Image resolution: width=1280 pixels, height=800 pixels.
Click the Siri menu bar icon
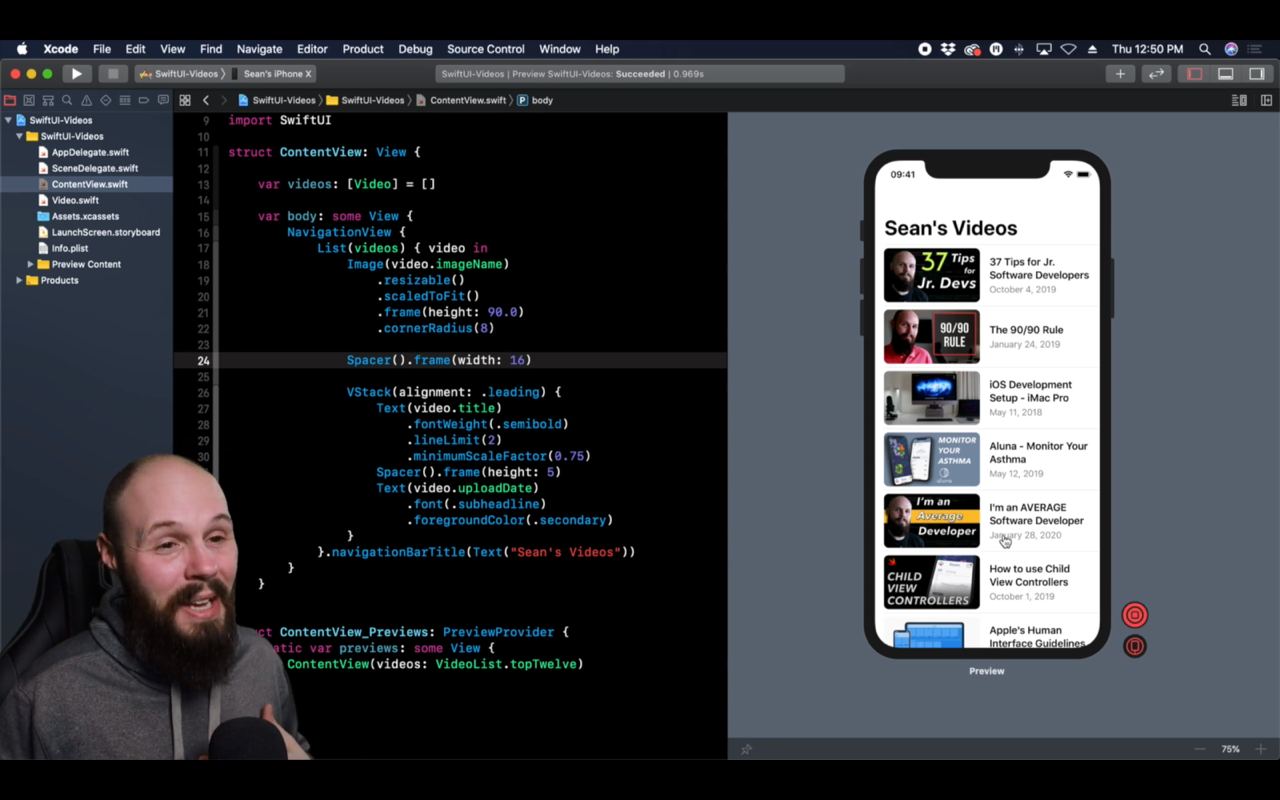[x=1231, y=49]
